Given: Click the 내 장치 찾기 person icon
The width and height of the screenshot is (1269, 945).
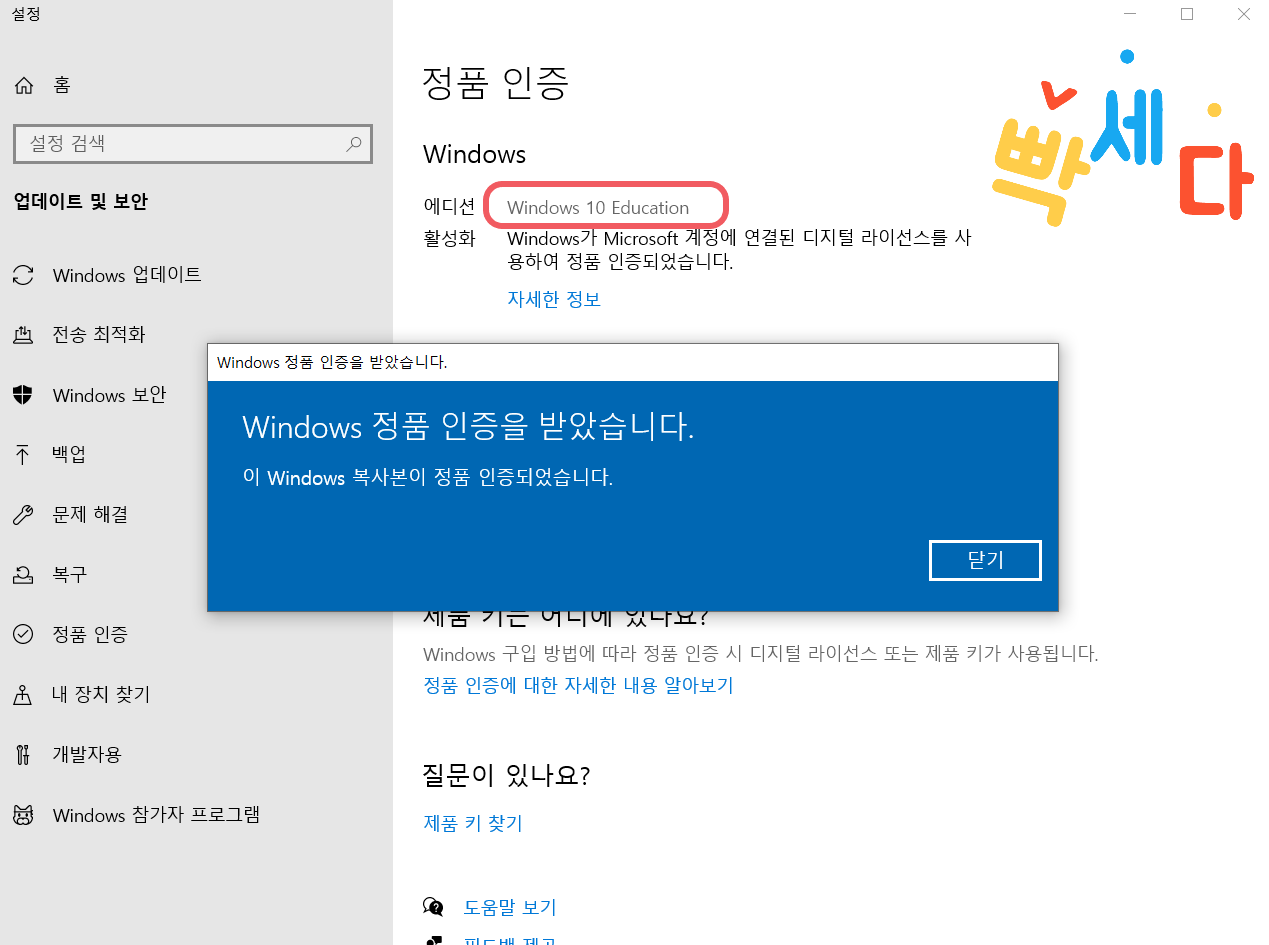Looking at the screenshot, I should pos(23,694).
